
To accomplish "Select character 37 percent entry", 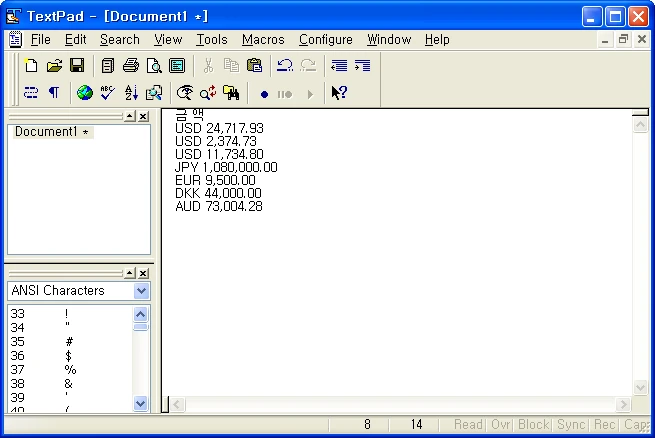I will (70, 370).
